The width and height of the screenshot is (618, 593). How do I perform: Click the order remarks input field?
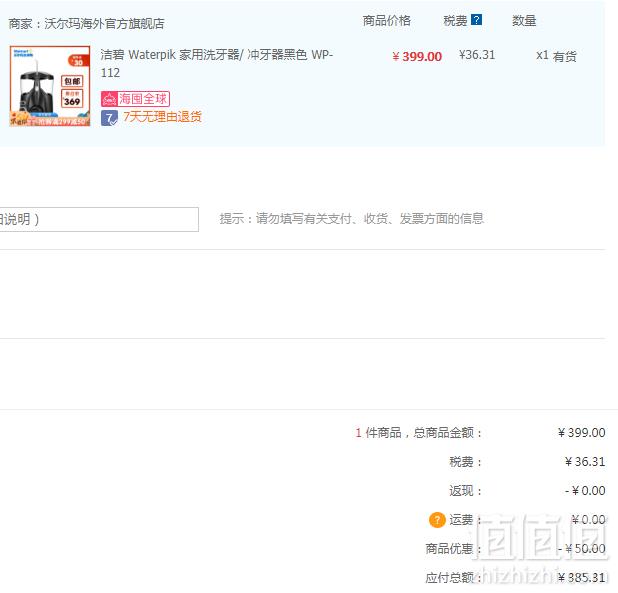[x=99, y=219]
